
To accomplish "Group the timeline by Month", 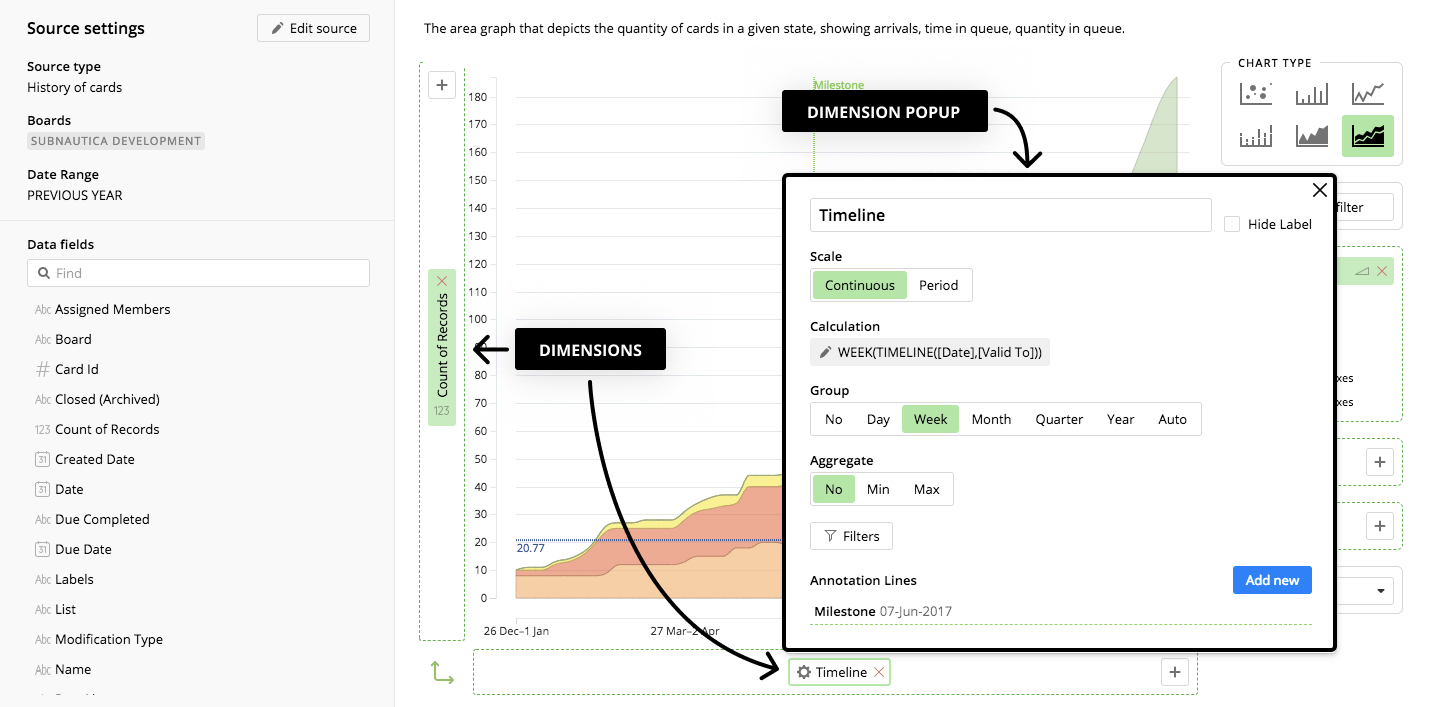I will coord(991,419).
